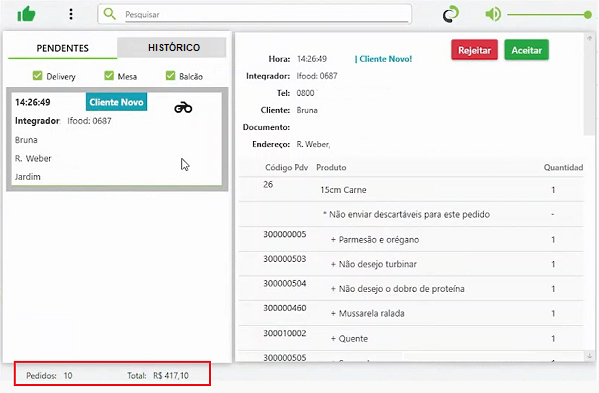Click product code 300000460
Viewport: 599px width, 393px height.
coord(285,308)
